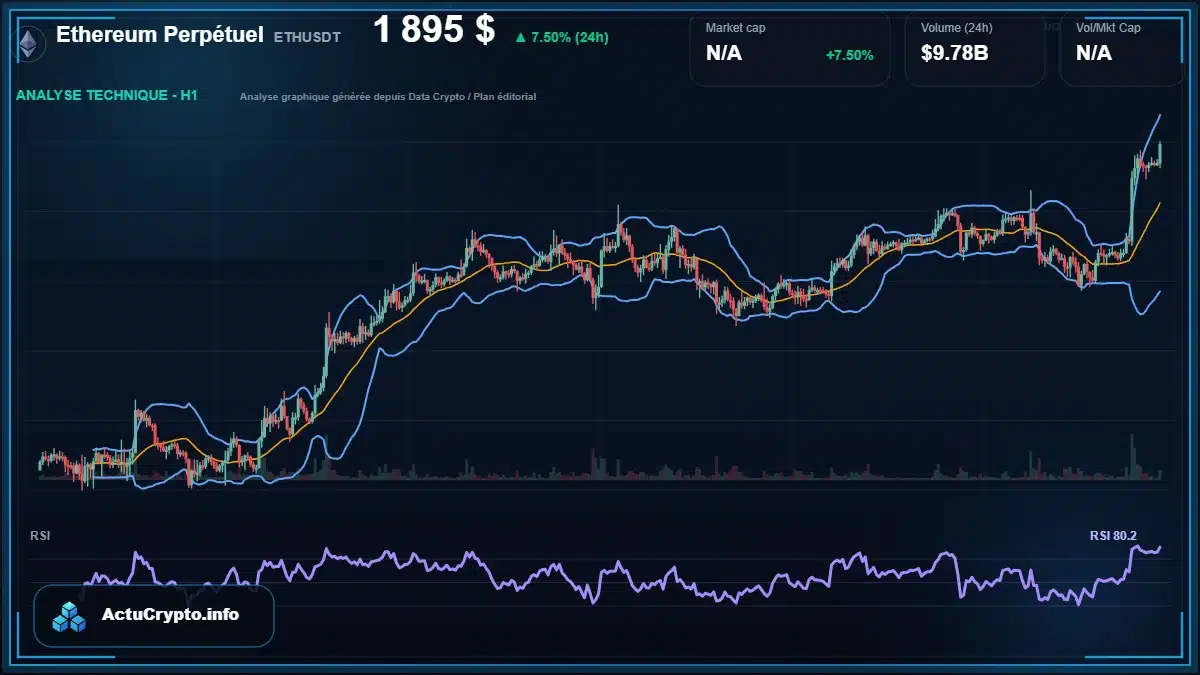The width and height of the screenshot is (1200, 675).
Task: Click the Analyse graphique générée depuis Data Crypto caption
Action: pyautogui.click(x=388, y=97)
